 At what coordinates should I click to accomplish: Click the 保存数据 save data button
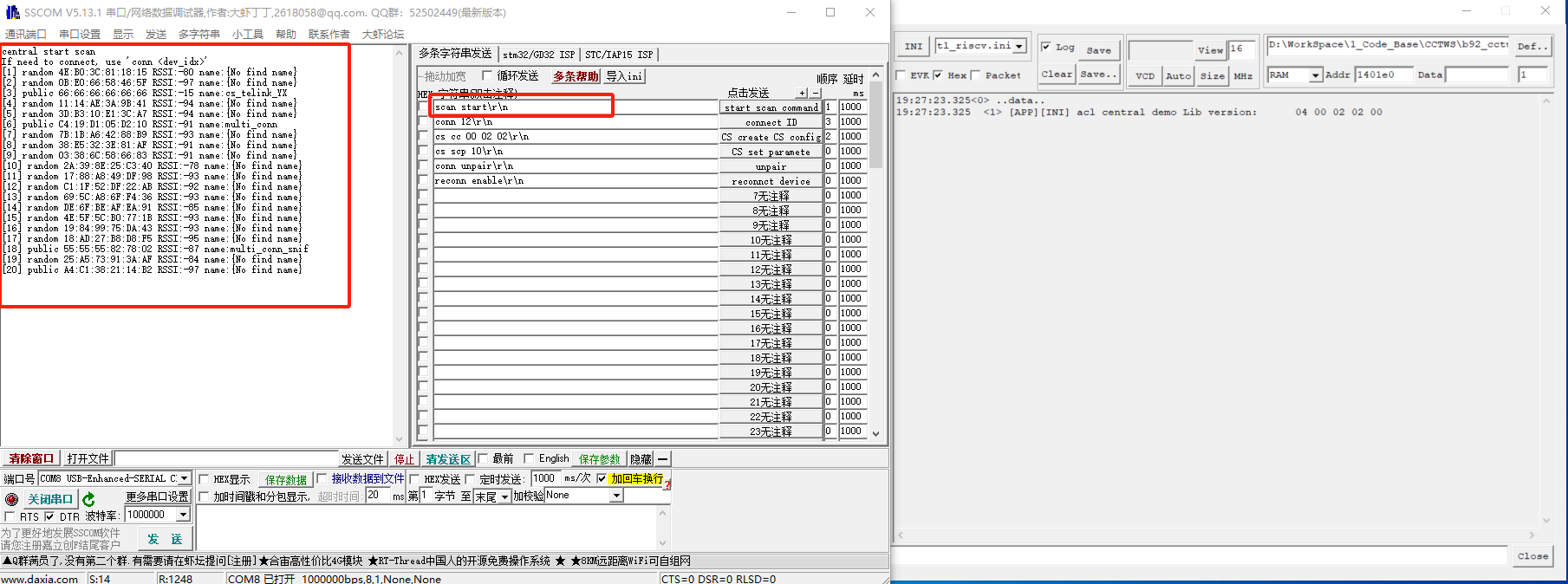click(286, 479)
